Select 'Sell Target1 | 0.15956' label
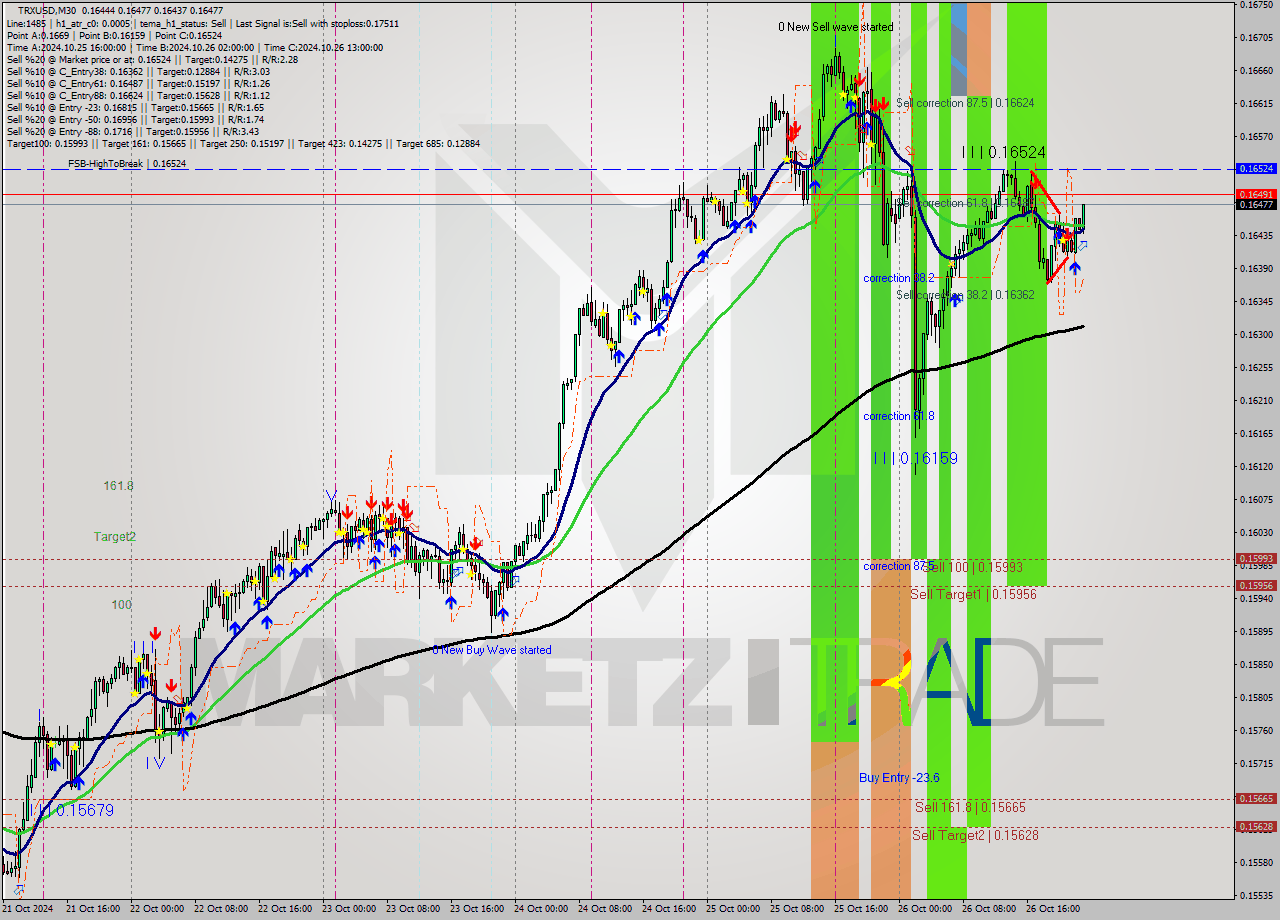The image size is (1280, 920). coord(973,594)
